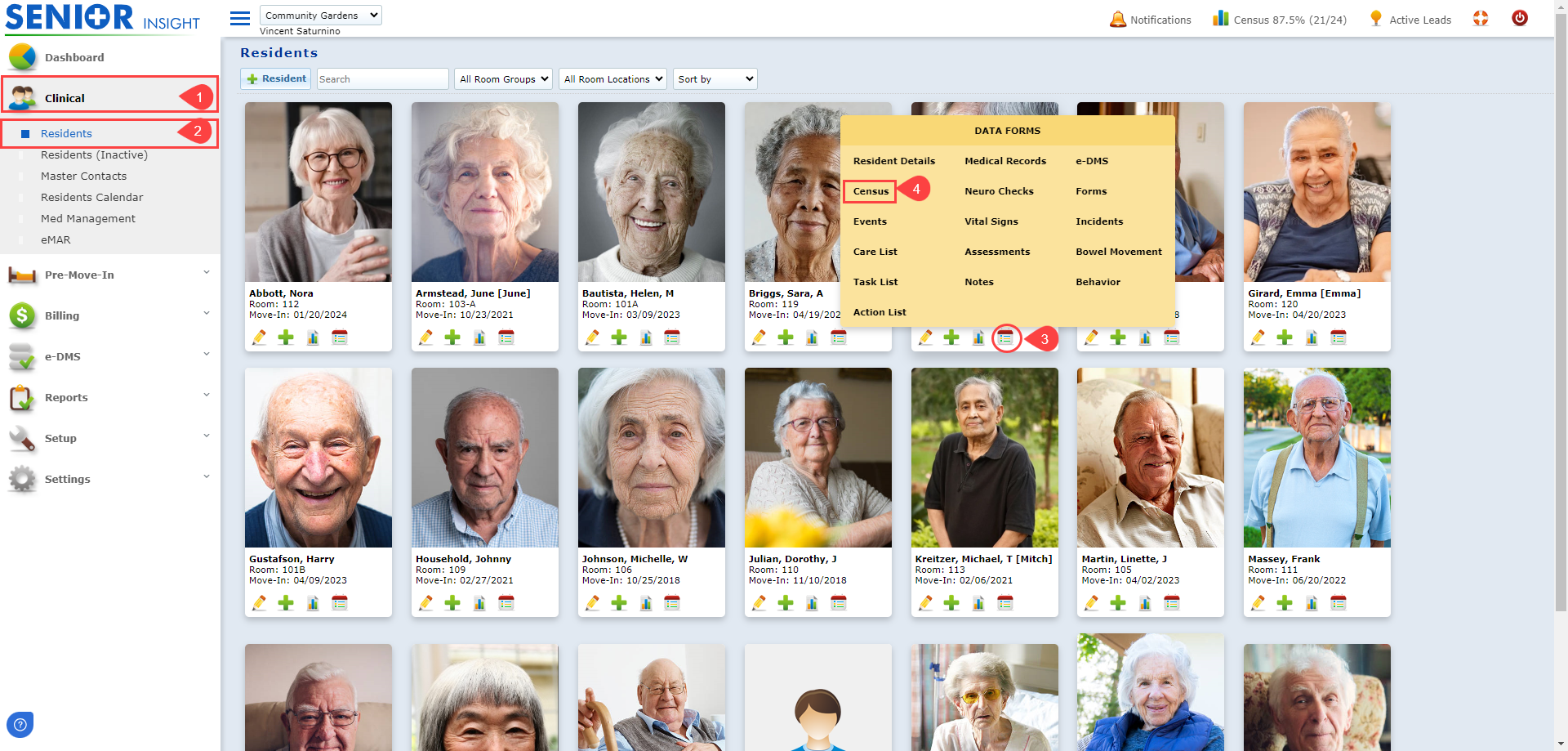The height and width of the screenshot is (751, 1568).
Task: Open Residents Calendar submenu item
Action: (x=91, y=197)
